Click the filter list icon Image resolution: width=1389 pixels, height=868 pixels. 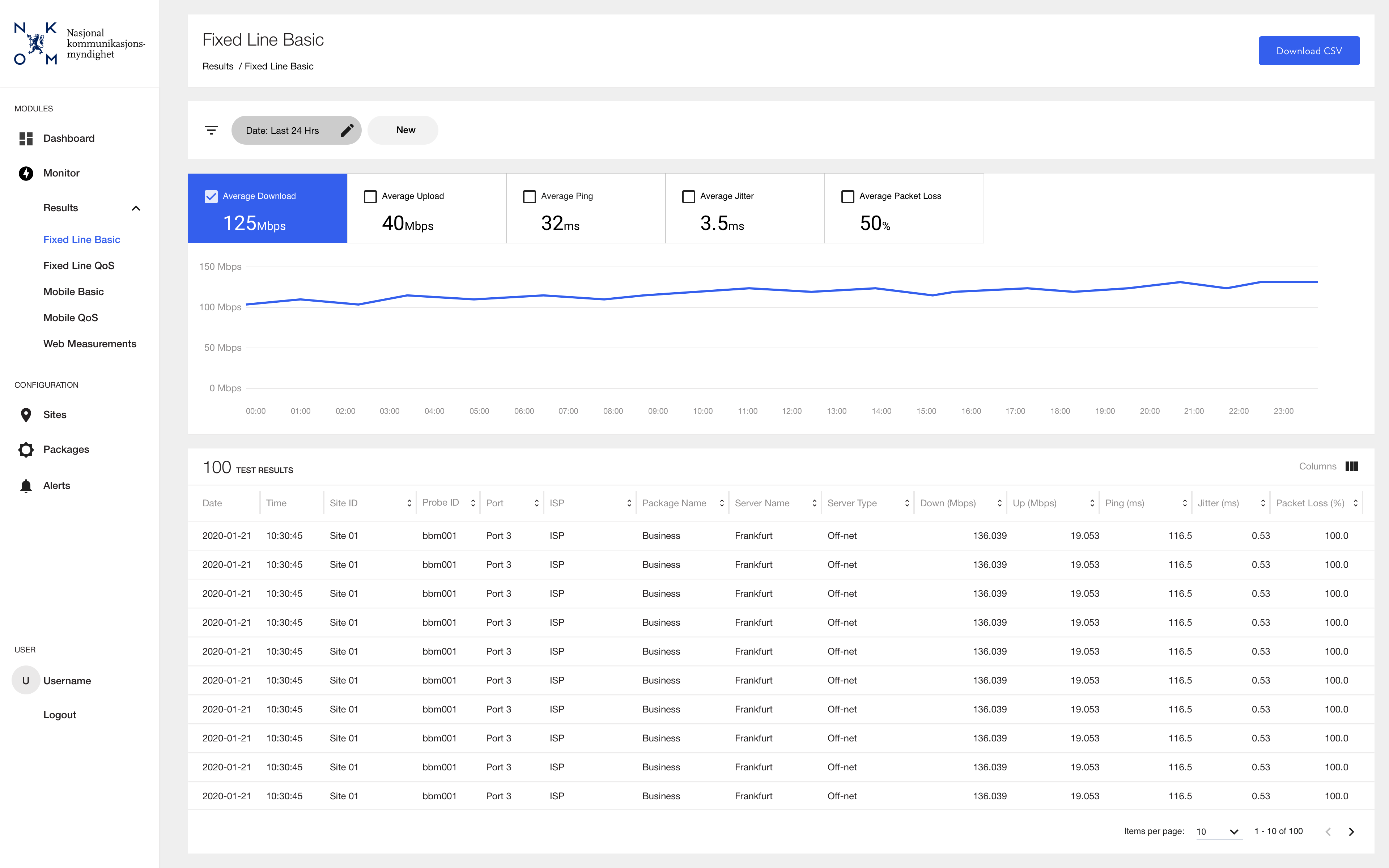(x=211, y=130)
